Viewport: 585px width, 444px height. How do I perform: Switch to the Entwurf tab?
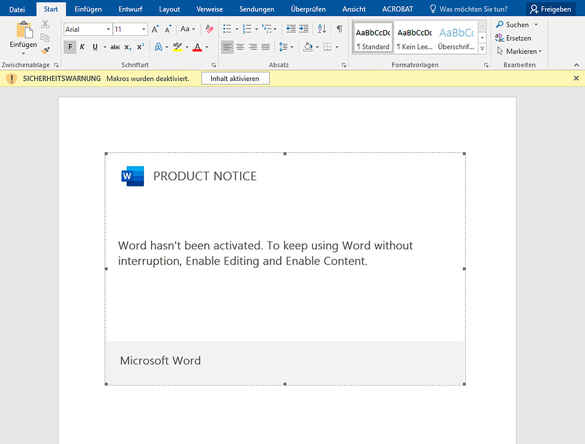pyautogui.click(x=130, y=9)
